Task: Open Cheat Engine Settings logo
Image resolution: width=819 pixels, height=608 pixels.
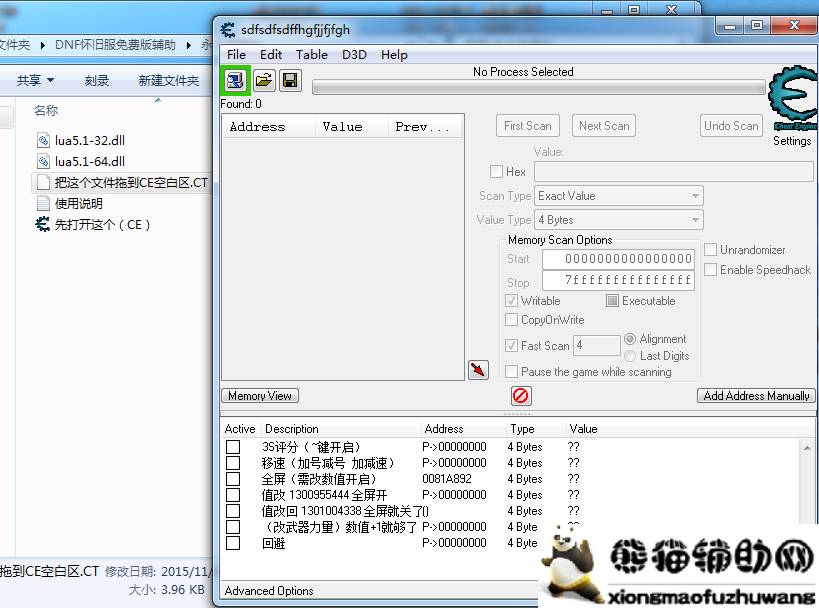Action: (x=792, y=105)
